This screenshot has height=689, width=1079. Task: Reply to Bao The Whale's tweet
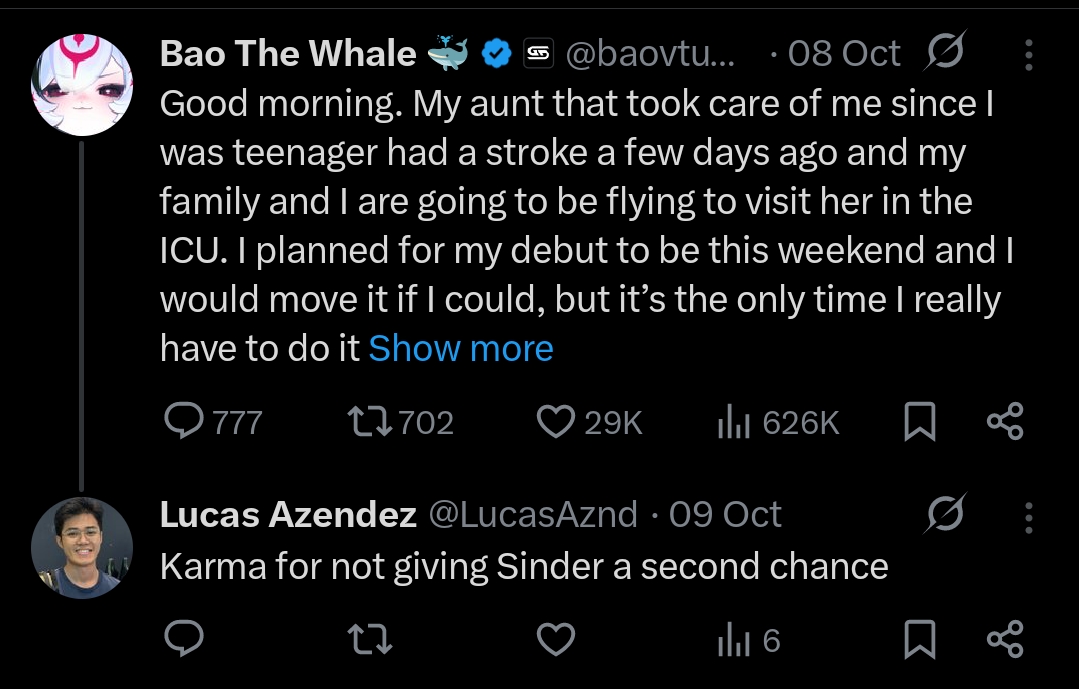184,422
